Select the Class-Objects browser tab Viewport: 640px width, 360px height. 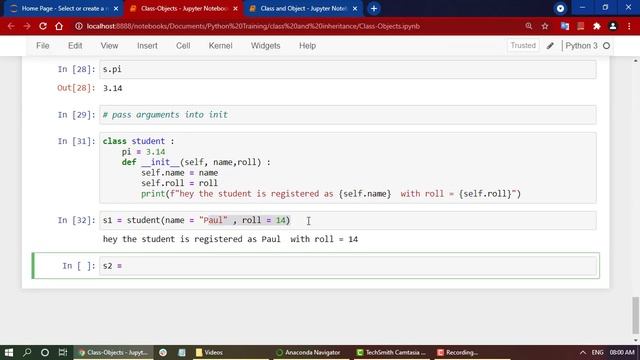[184, 8]
